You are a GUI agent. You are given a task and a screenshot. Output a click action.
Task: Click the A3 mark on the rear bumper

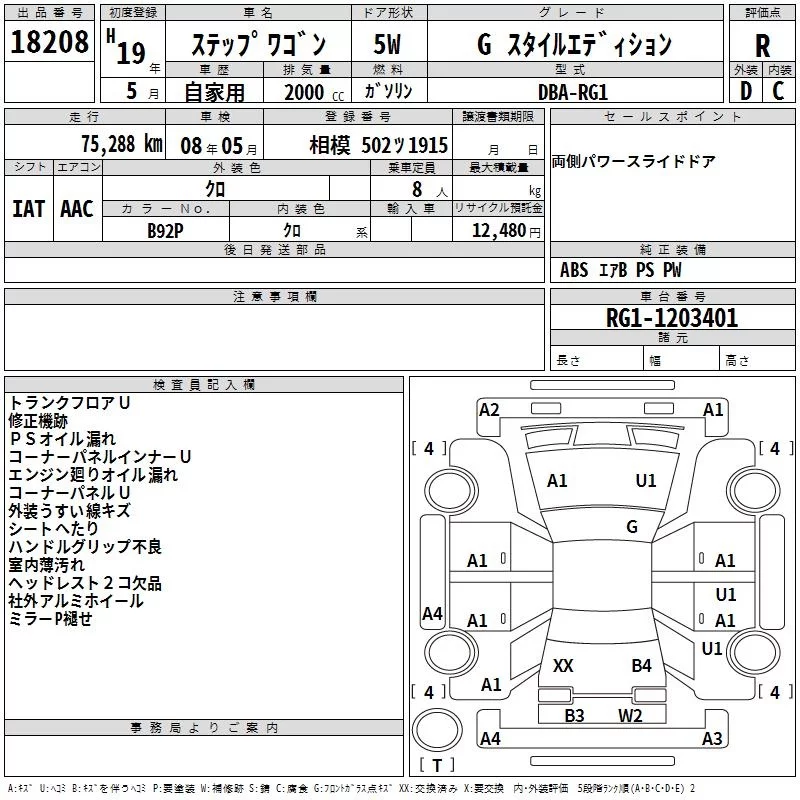[x=712, y=738]
